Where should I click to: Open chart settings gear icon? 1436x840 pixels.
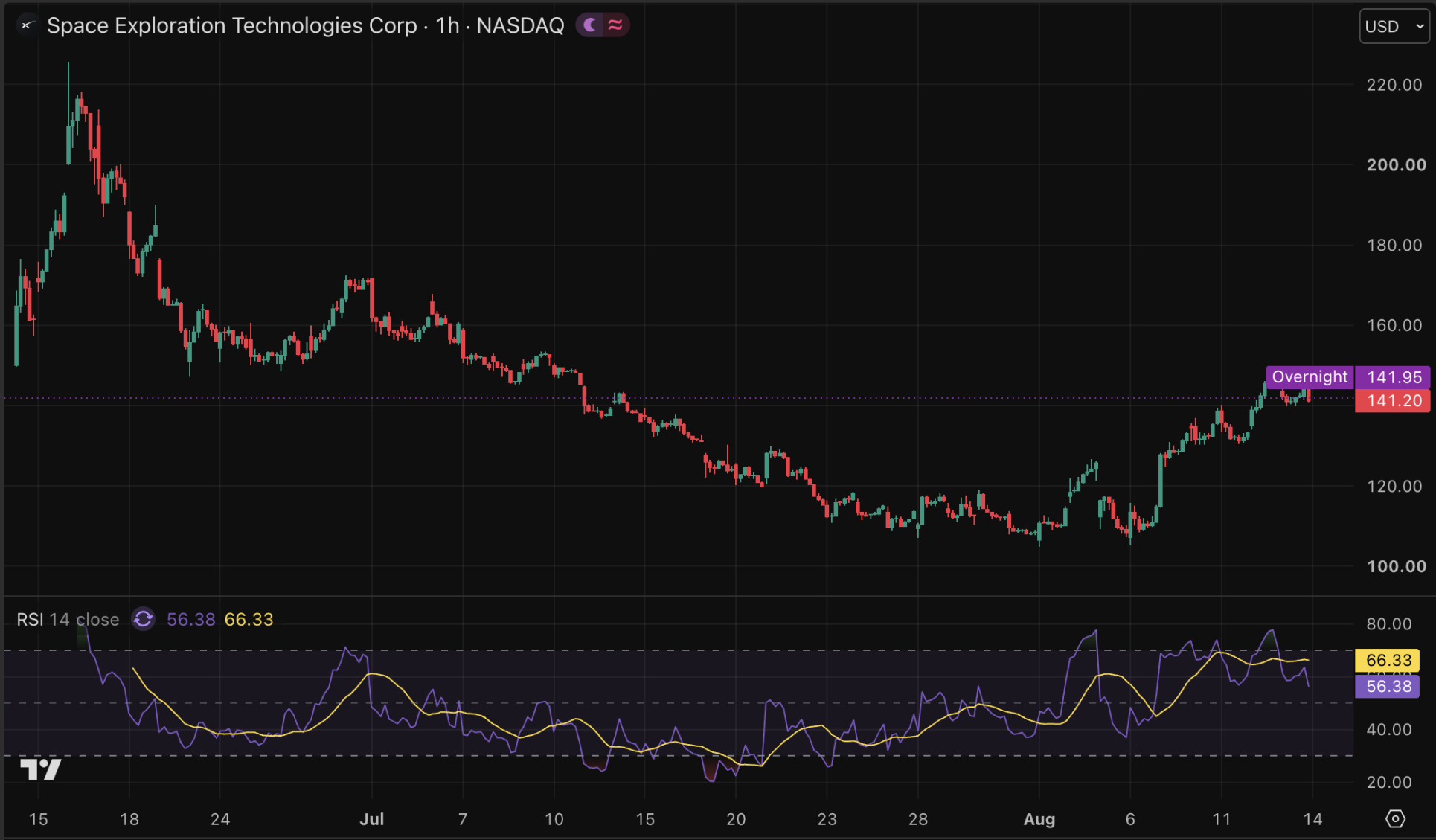[x=1395, y=819]
